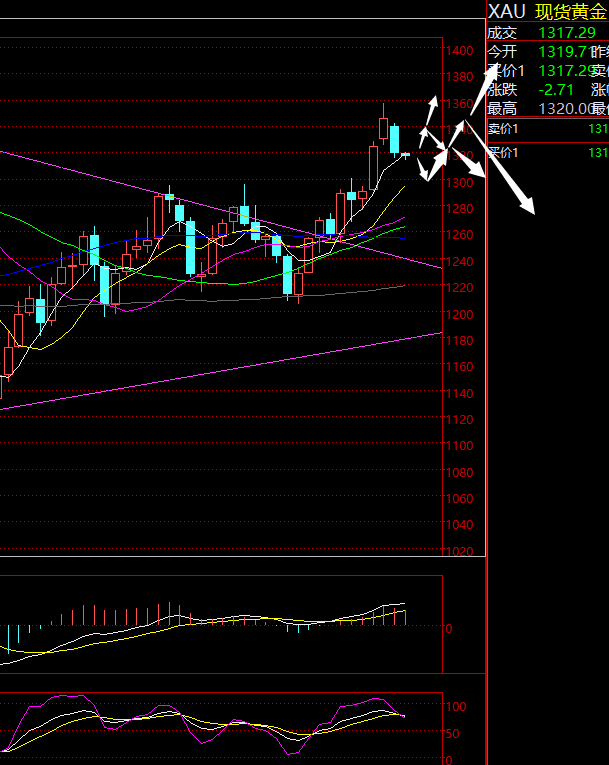The height and width of the screenshot is (765, 609).
Task: Click 买价1 in the lower quote box
Action: pyautogui.click(x=503, y=153)
